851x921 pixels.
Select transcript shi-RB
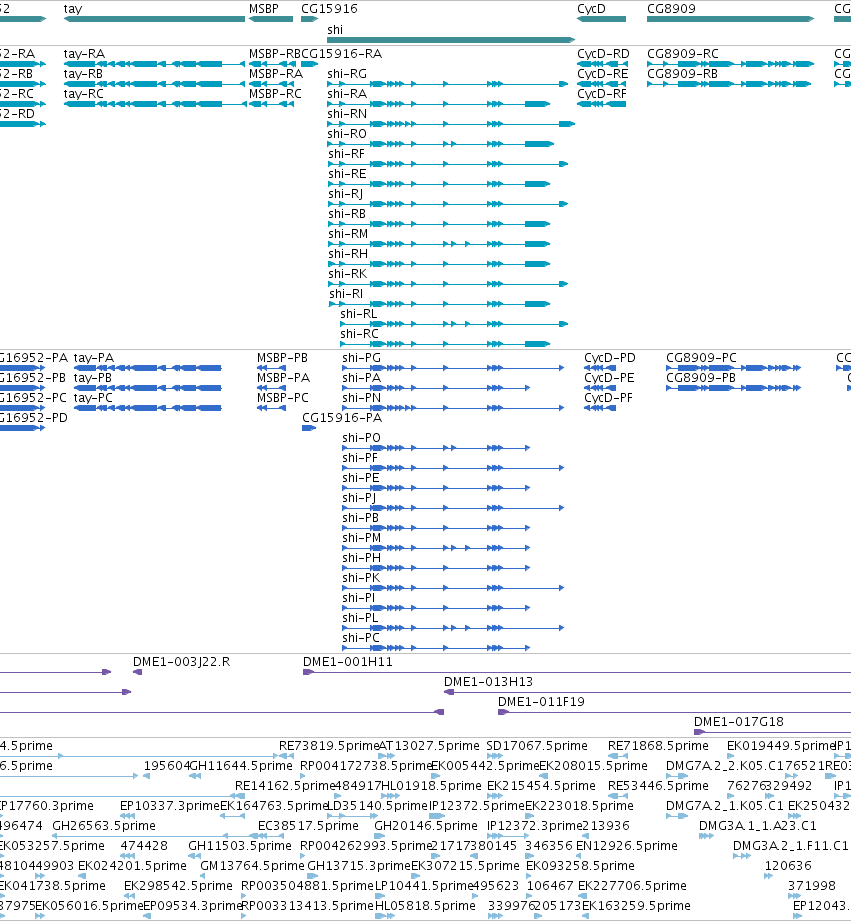[347, 214]
